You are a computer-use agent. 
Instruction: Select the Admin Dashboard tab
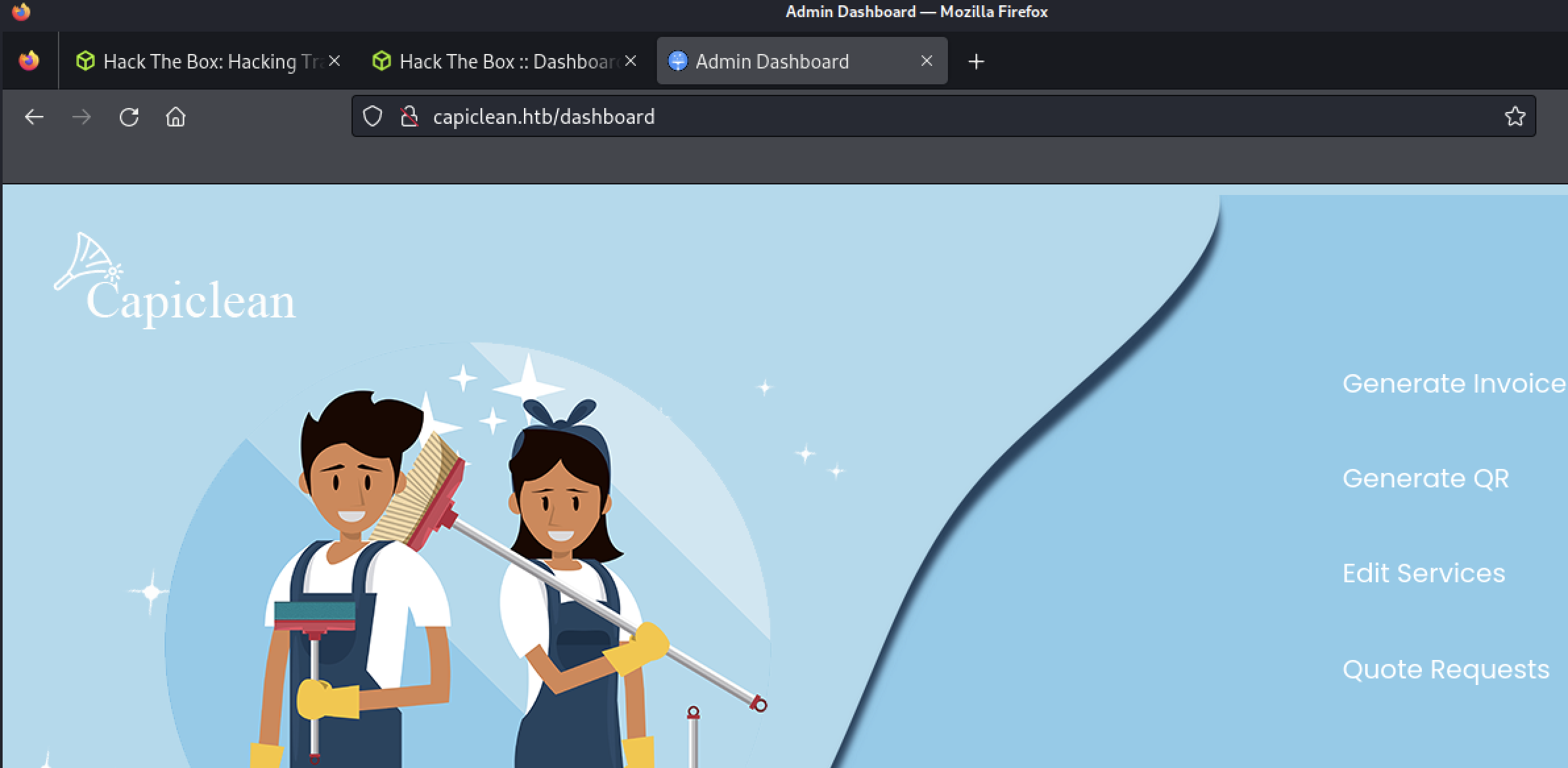tap(771, 61)
